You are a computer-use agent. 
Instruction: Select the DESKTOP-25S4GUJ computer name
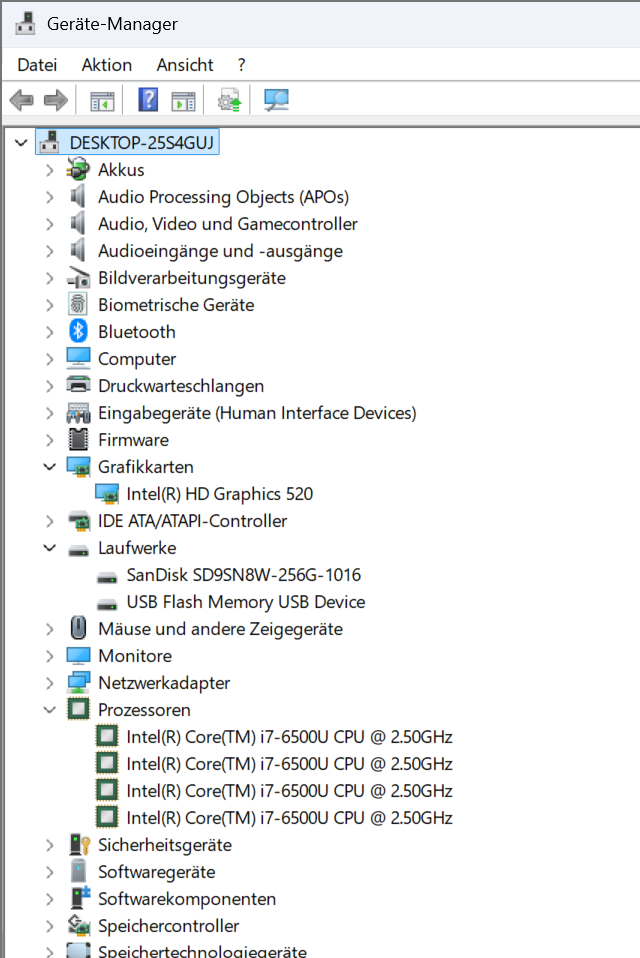click(x=142, y=143)
